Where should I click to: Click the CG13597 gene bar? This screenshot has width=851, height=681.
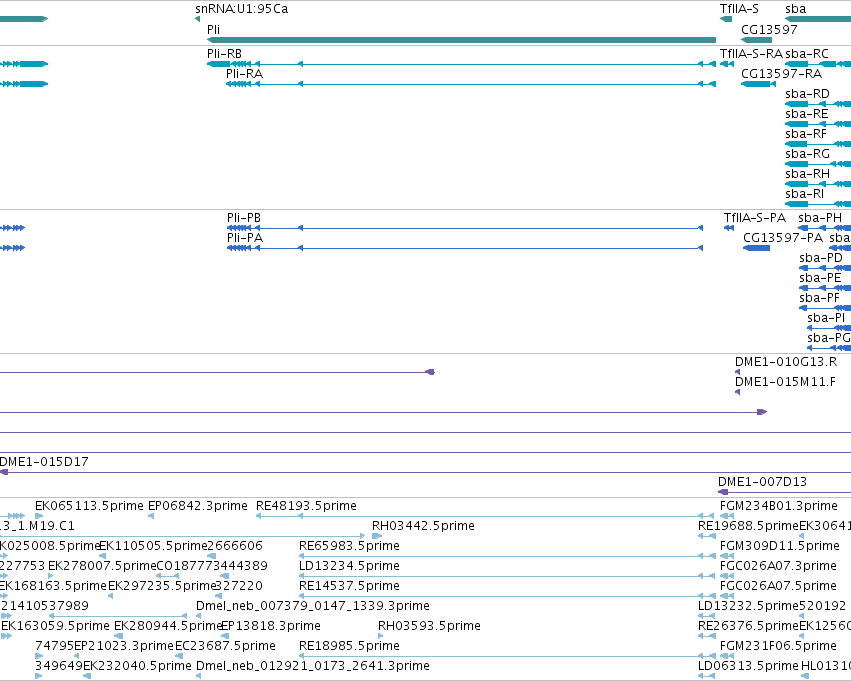coord(757,40)
